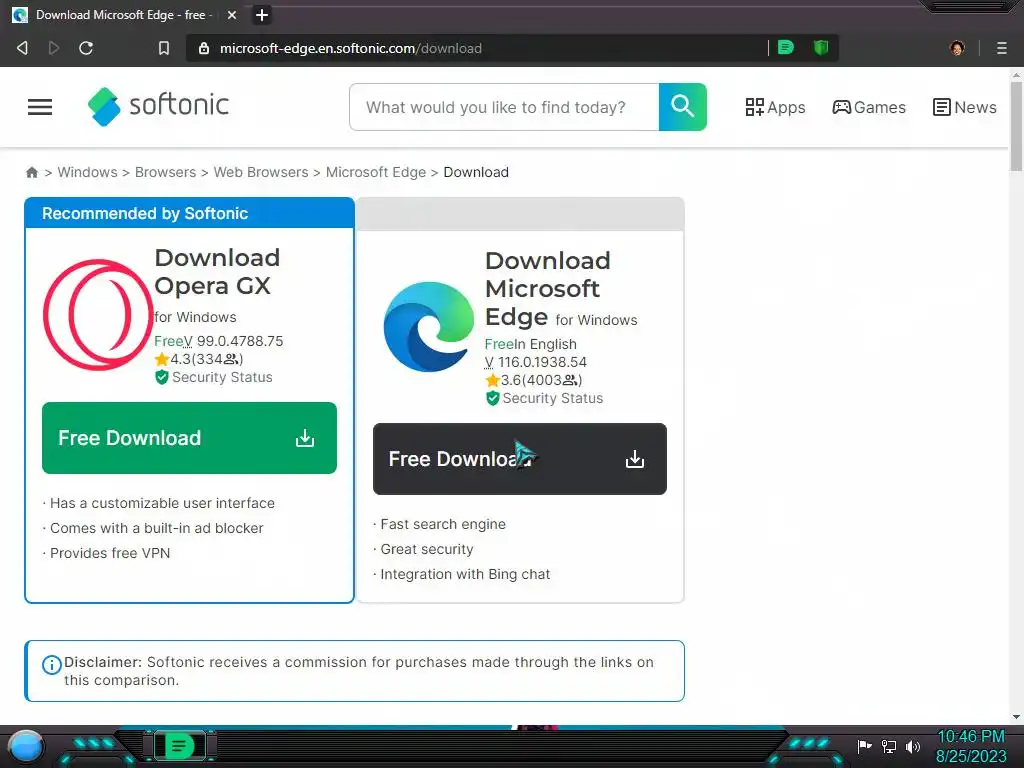Image resolution: width=1024 pixels, height=768 pixels.
Task: Click the Download Microsoft Edge title
Action: click(x=548, y=289)
